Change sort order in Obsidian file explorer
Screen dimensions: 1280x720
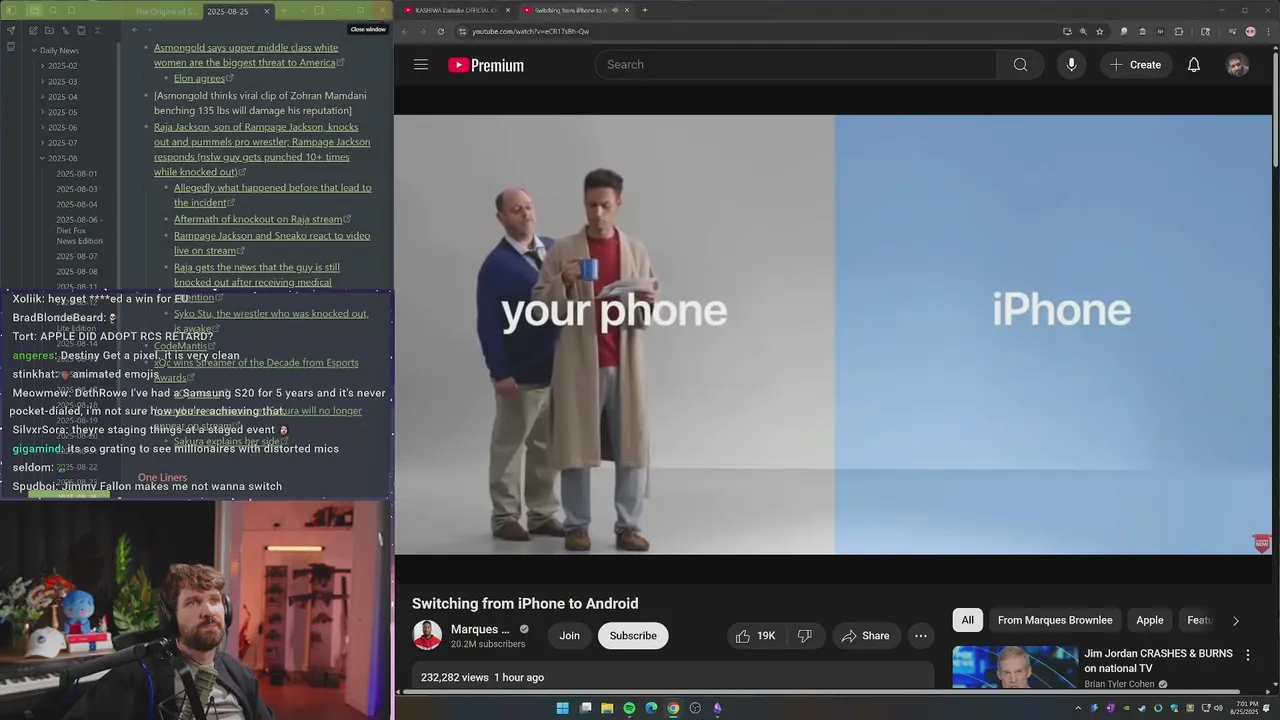(65, 30)
